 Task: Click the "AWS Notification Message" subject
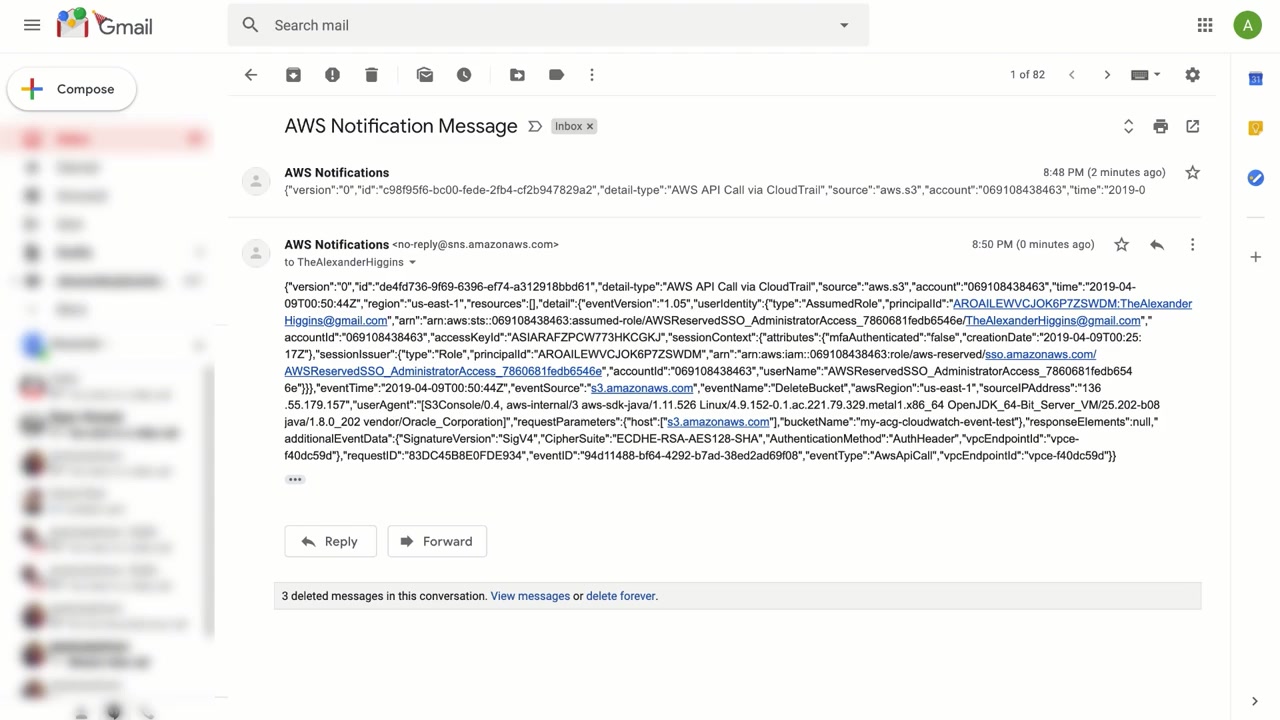coord(401,126)
